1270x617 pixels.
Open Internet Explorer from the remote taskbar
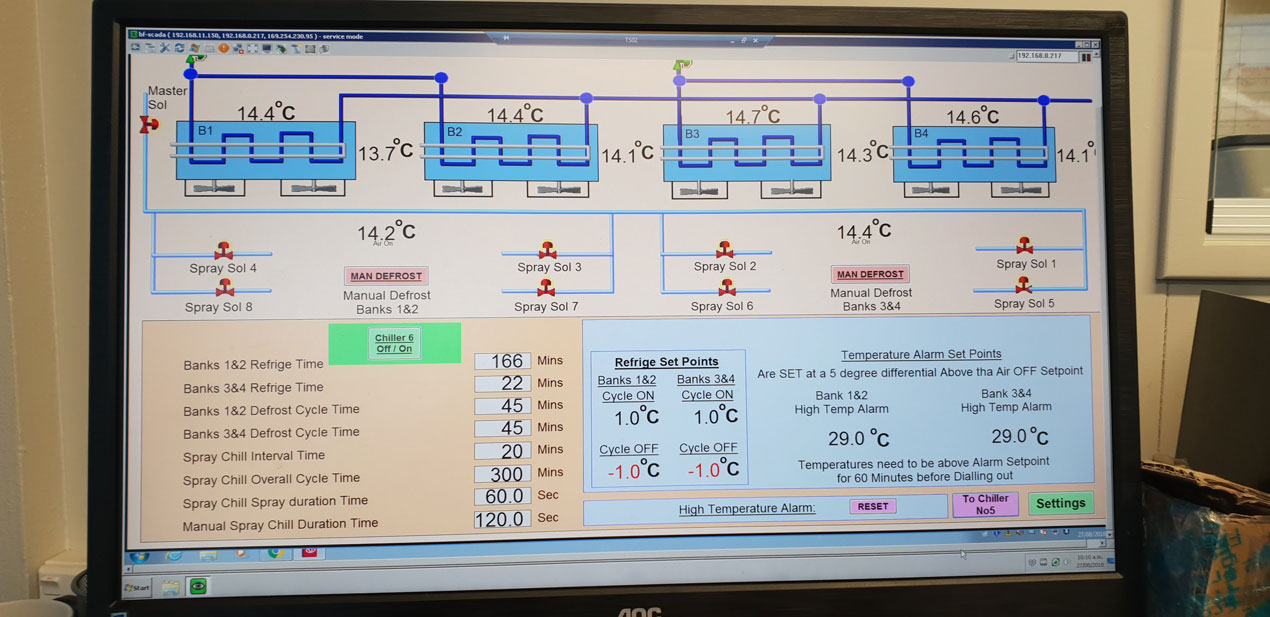174,555
